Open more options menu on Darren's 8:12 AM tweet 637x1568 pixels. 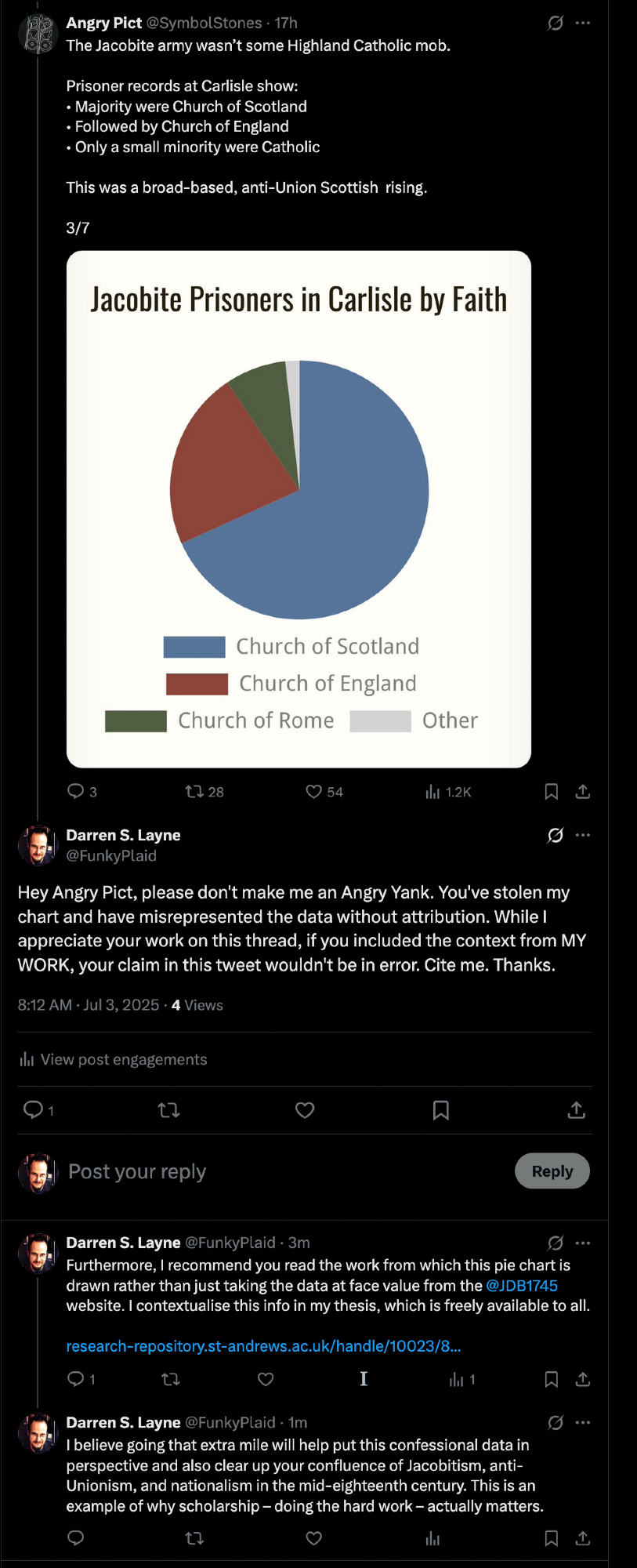point(583,835)
